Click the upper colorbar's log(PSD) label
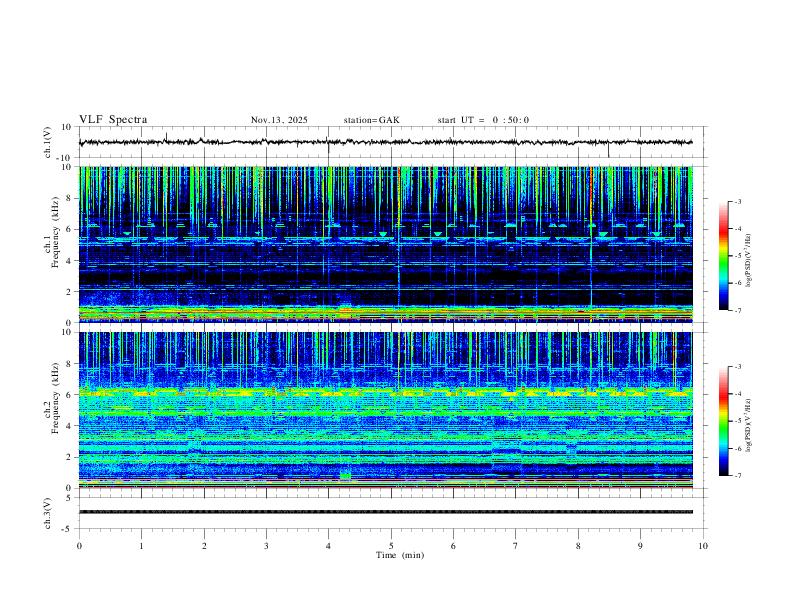 click(x=749, y=261)
